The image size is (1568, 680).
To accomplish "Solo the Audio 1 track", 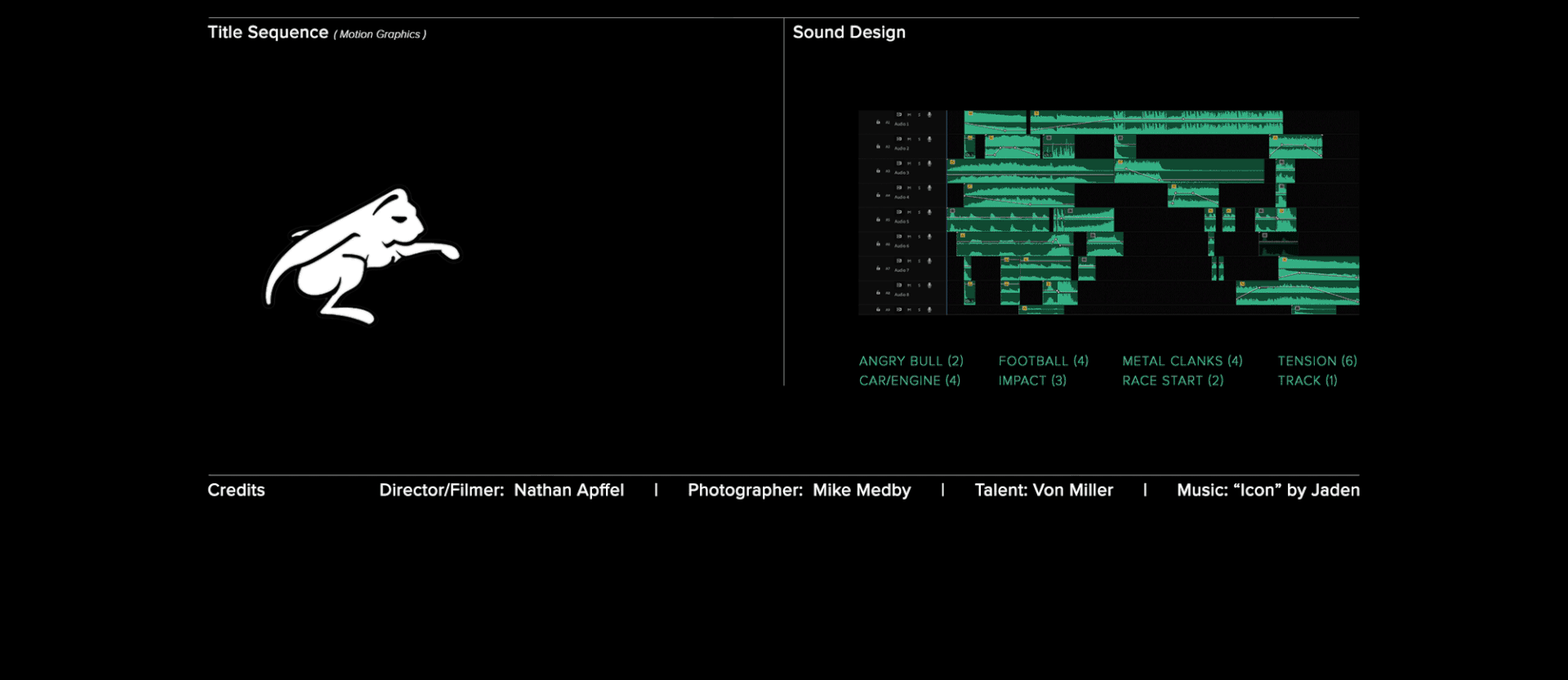I will (x=919, y=114).
